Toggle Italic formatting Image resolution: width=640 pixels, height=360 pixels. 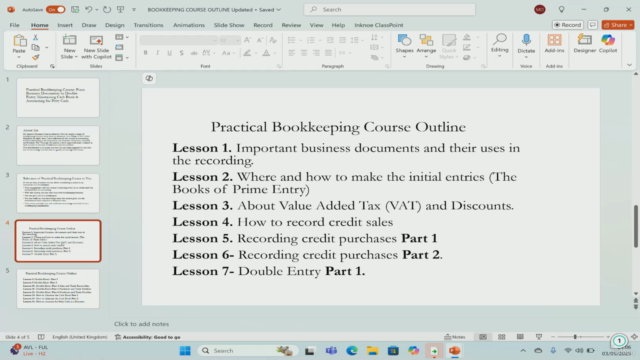pyautogui.click(x=158, y=53)
